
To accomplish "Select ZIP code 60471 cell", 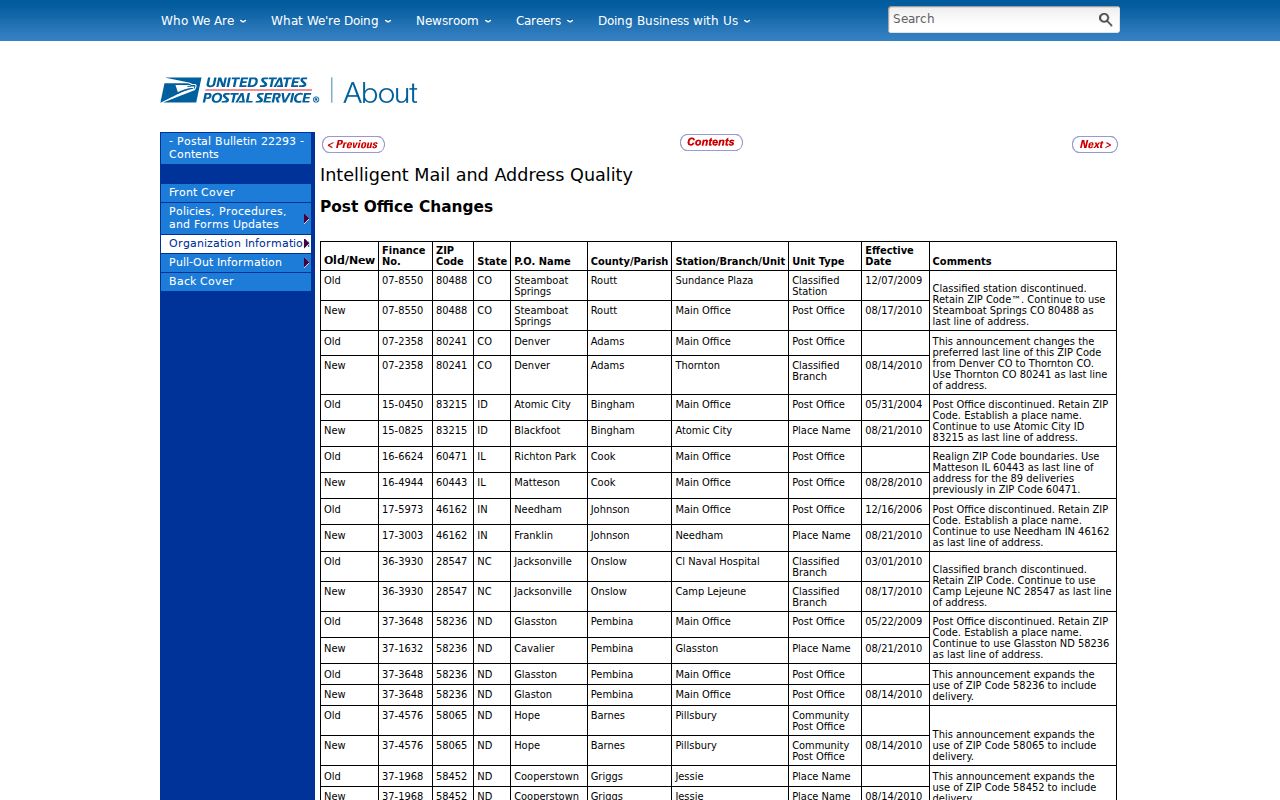I will [x=452, y=460].
